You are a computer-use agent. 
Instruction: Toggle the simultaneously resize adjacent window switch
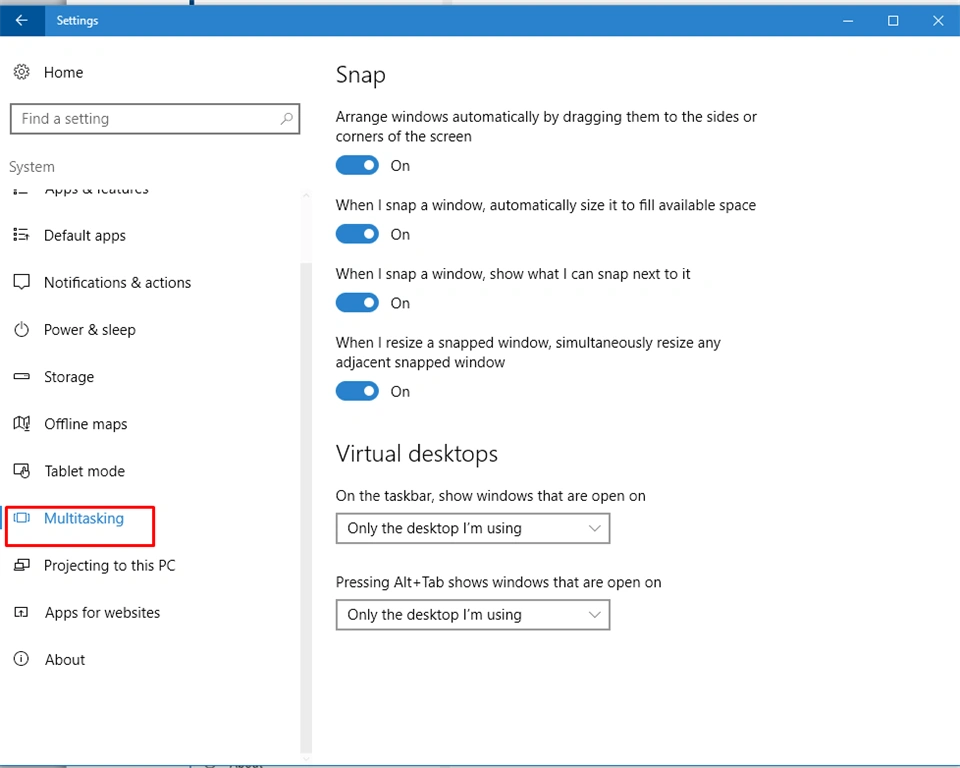(x=357, y=391)
